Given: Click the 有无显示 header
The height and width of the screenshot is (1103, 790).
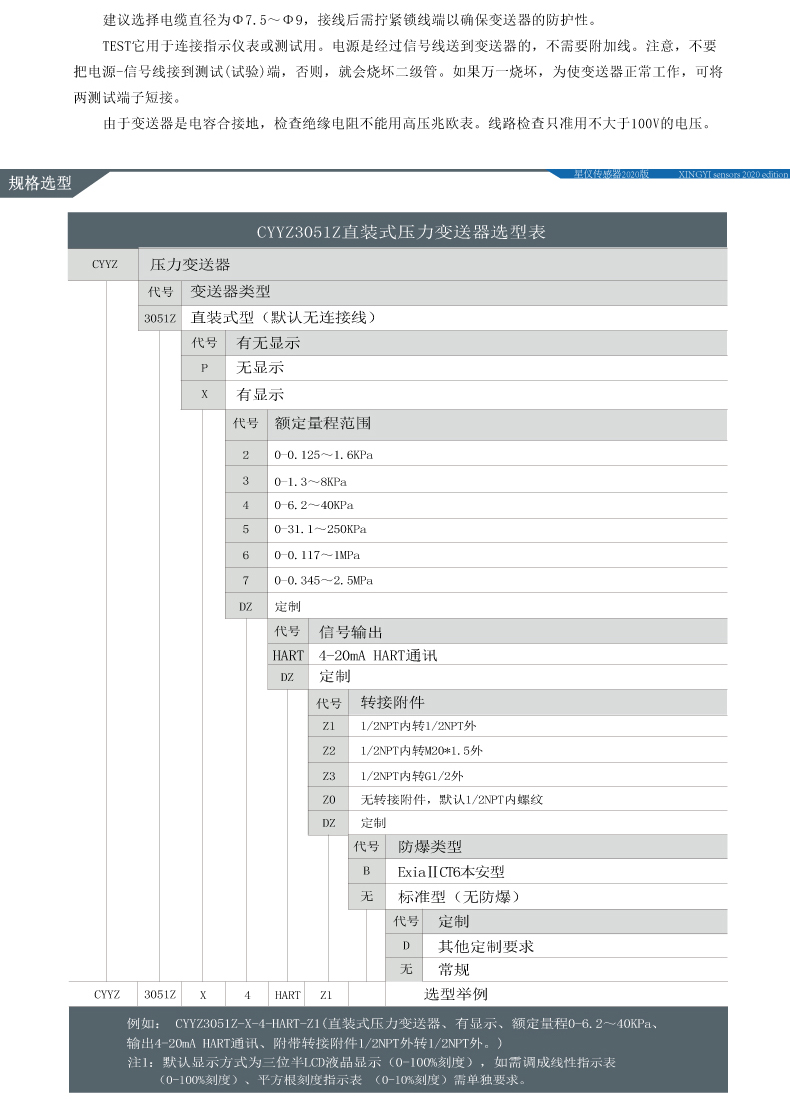Looking at the screenshot, I should 268,343.
